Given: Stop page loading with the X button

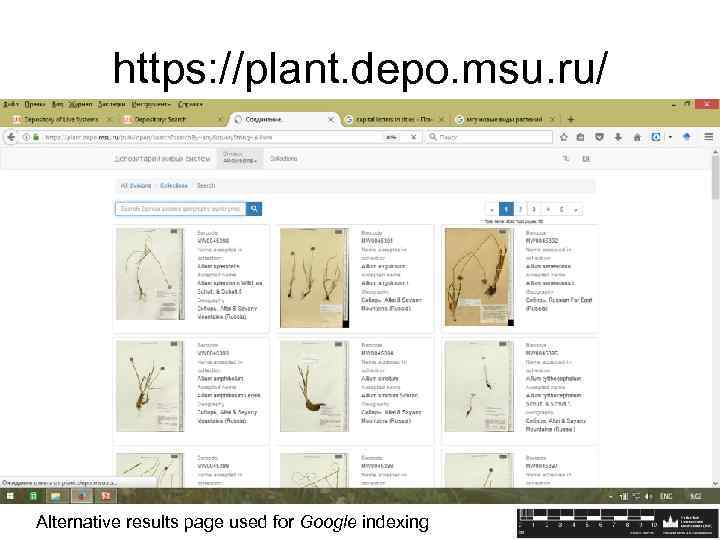Looking at the screenshot, I should tap(413, 137).
